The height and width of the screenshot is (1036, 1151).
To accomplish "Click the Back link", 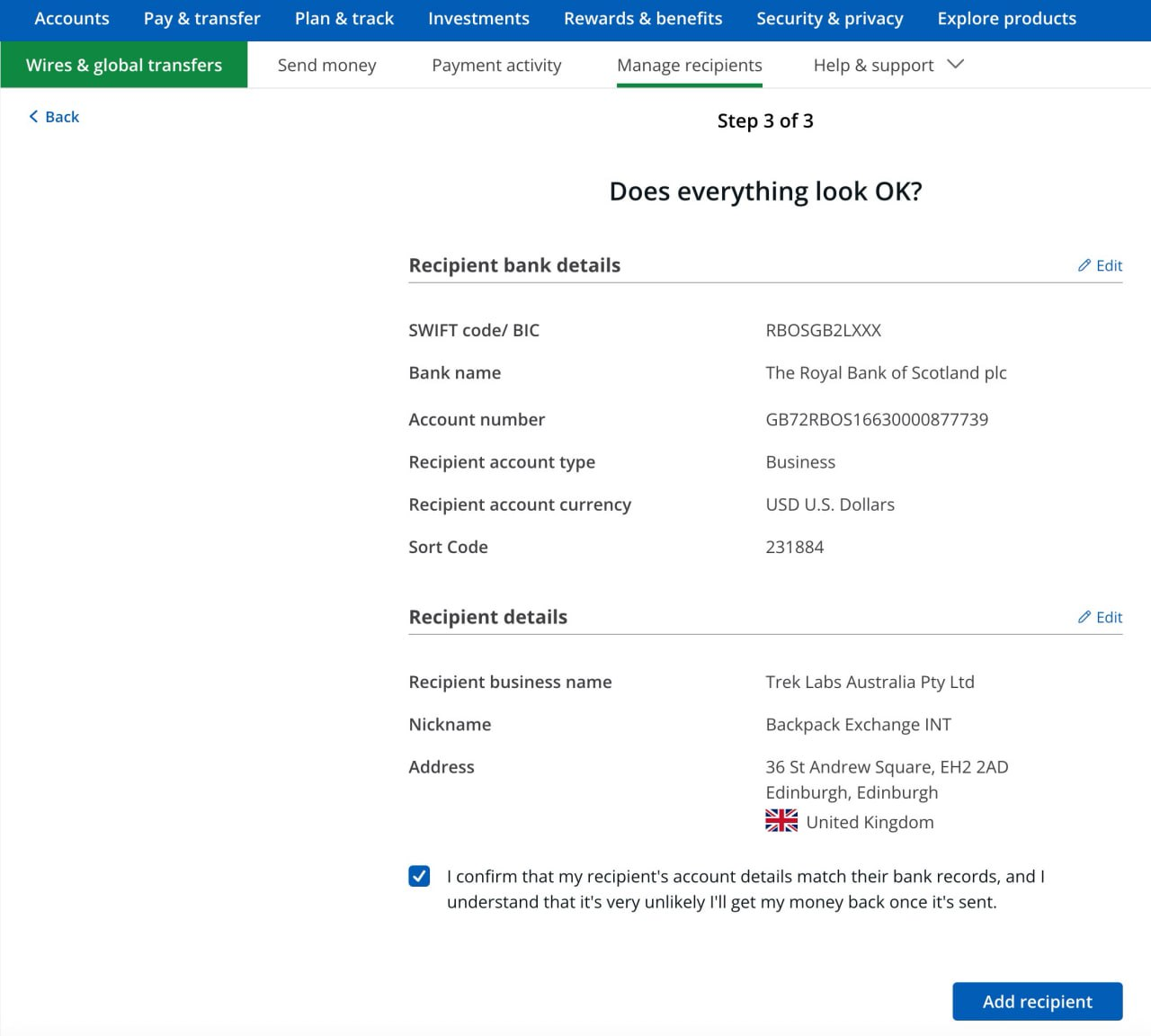I will [61, 117].
